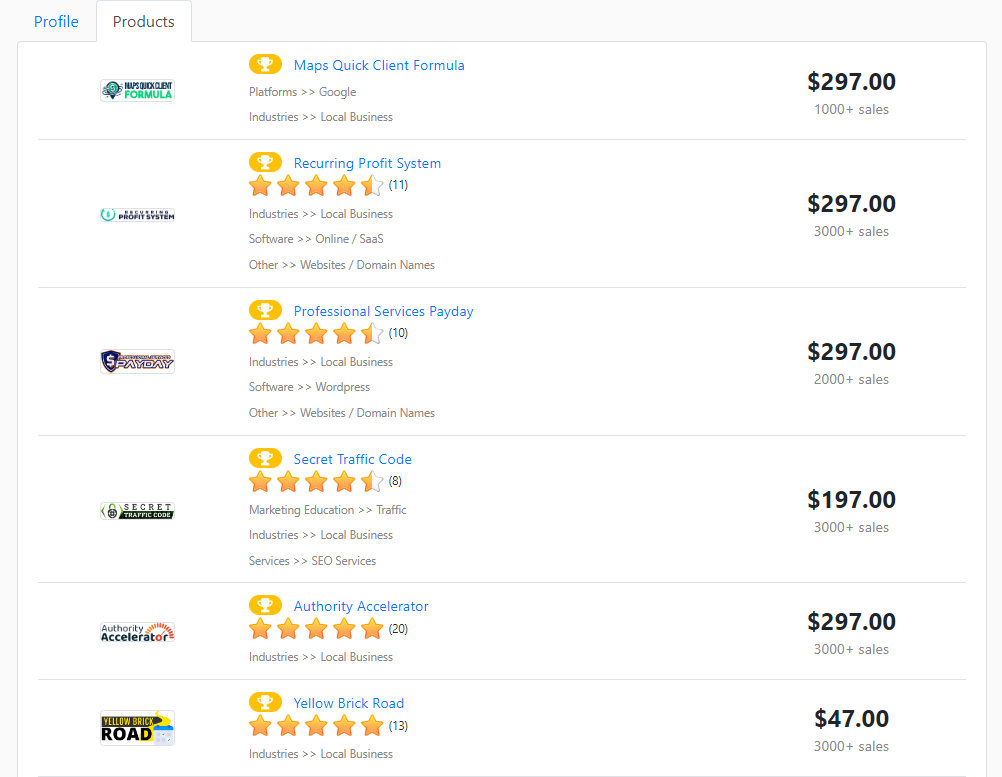Click the Maps Quick Client Formula logo
Viewport: 1002px width, 777px height.
coord(138,91)
